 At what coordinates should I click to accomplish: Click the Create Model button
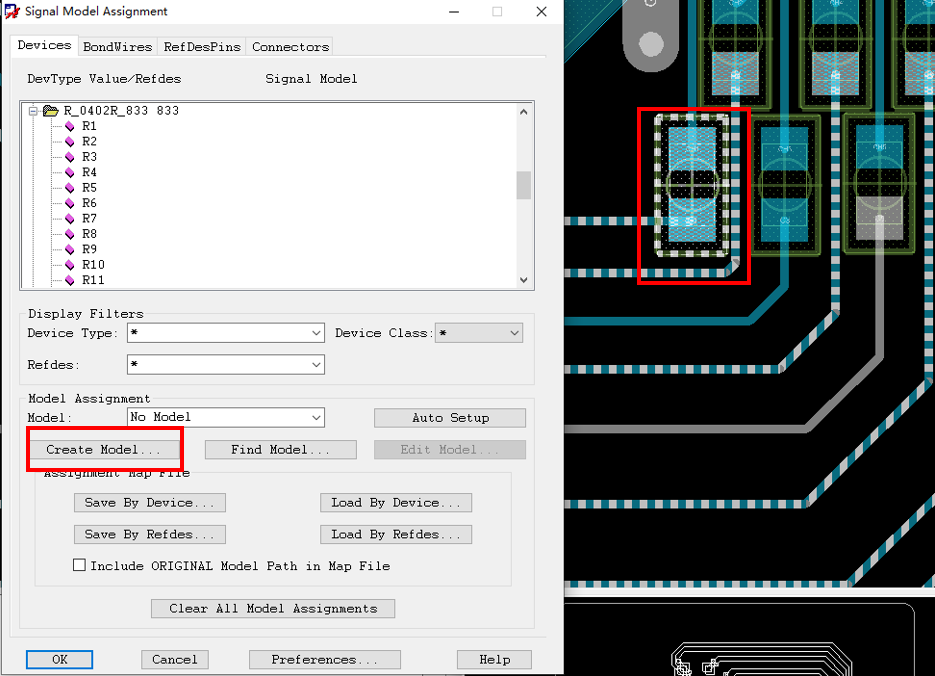pyautogui.click(x=104, y=449)
